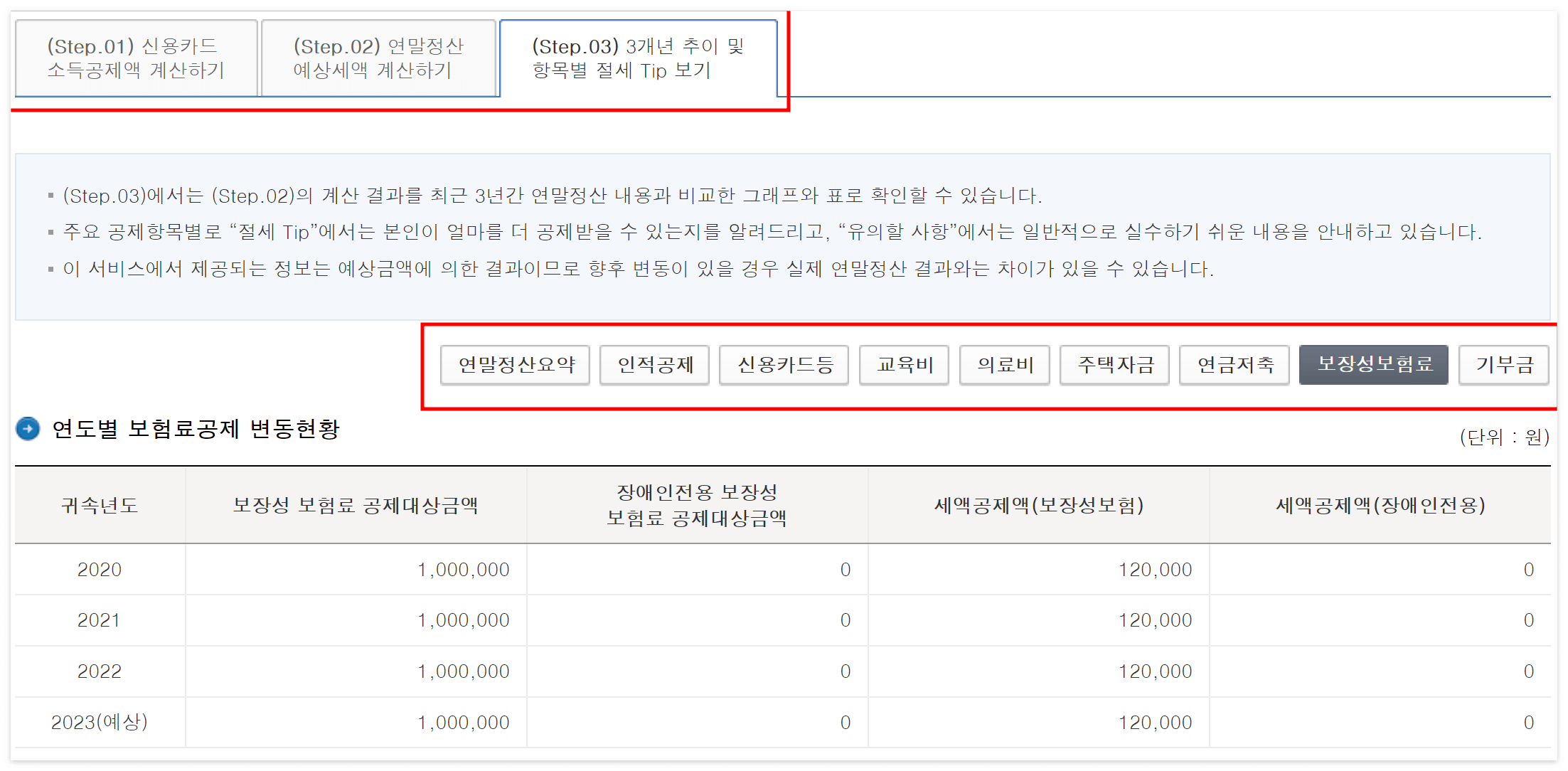Screen dimensions: 1568x771
Task: Switch to Step.02 연말정산 예상세액 계산하기 tab
Action: tap(378, 58)
